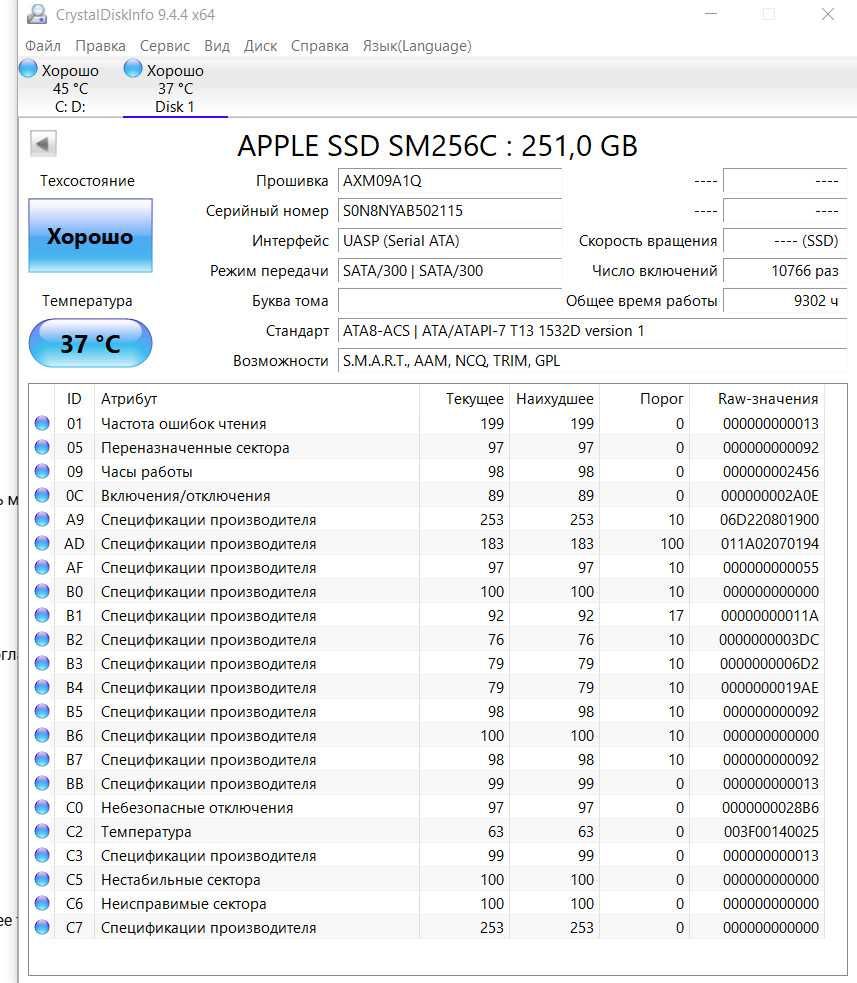The image size is (857, 983).
Task: Click raw value 011A02070194
Action: [x=770, y=544]
